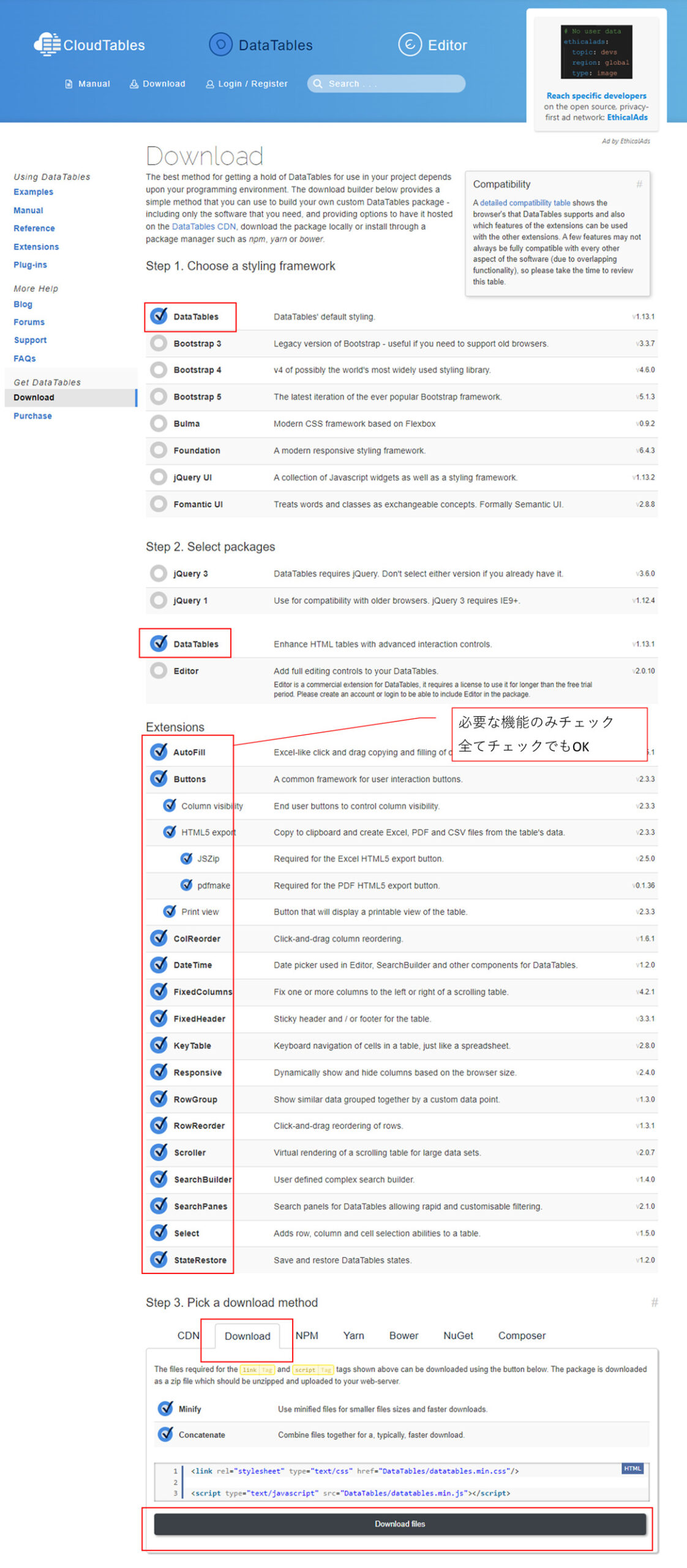Uncheck the ColReorder extension
This screenshot has width=687, height=1568.
(x=159, y=938)
